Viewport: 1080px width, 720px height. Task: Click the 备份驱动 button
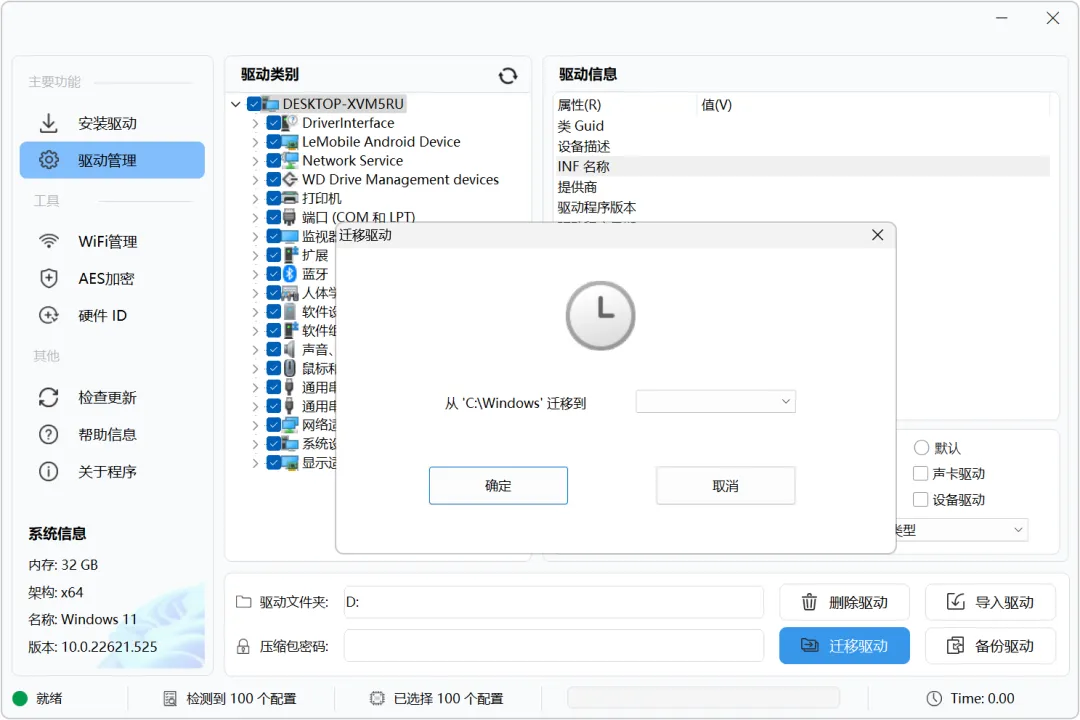[x=990, y=646]
